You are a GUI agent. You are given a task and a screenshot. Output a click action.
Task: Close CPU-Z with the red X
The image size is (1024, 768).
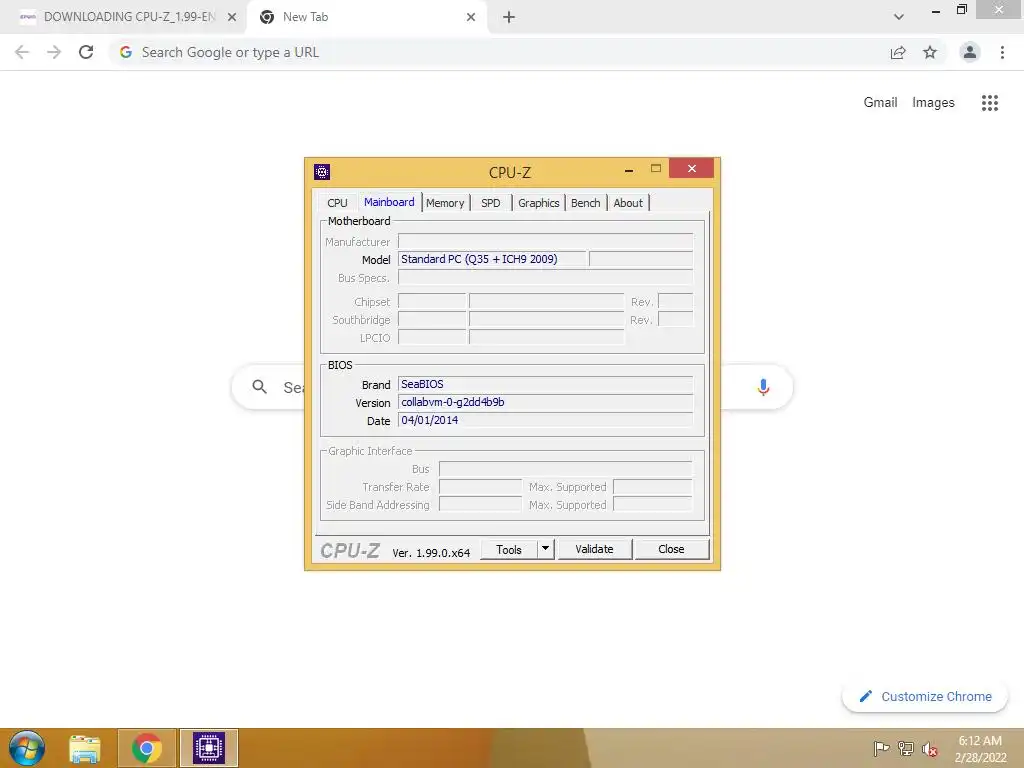(x=692, y=168)
